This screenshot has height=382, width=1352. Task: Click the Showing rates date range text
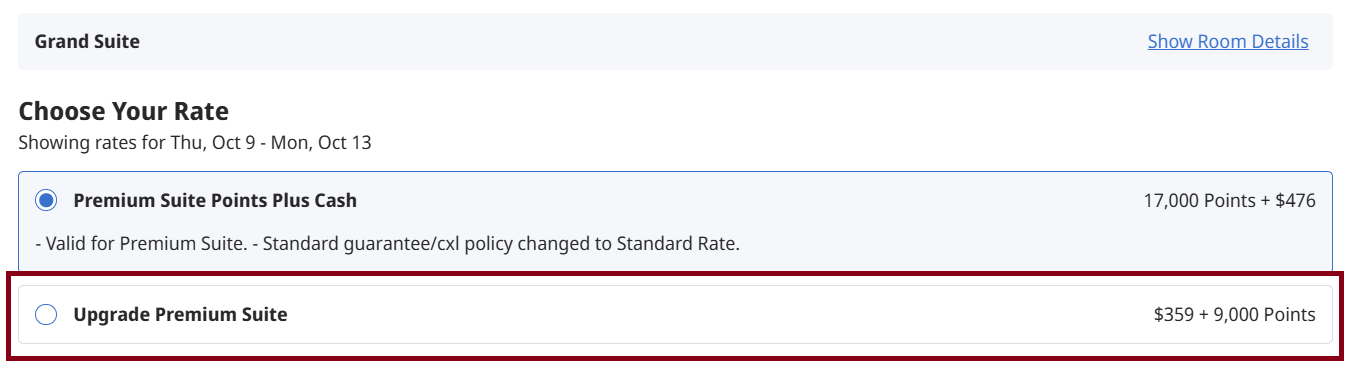click(x=195, y=143)
